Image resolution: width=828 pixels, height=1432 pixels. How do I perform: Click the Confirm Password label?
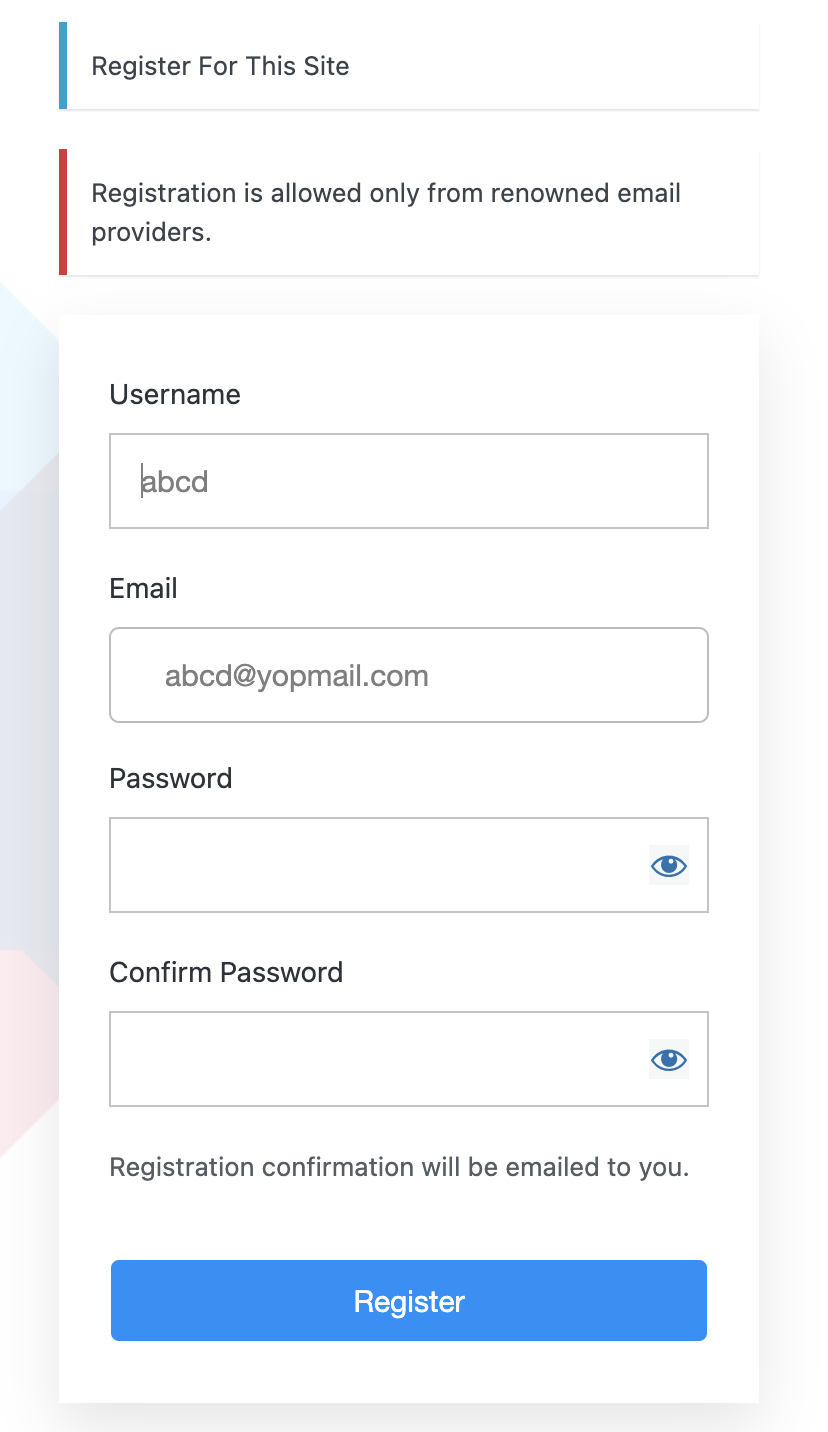coord(226,972)
